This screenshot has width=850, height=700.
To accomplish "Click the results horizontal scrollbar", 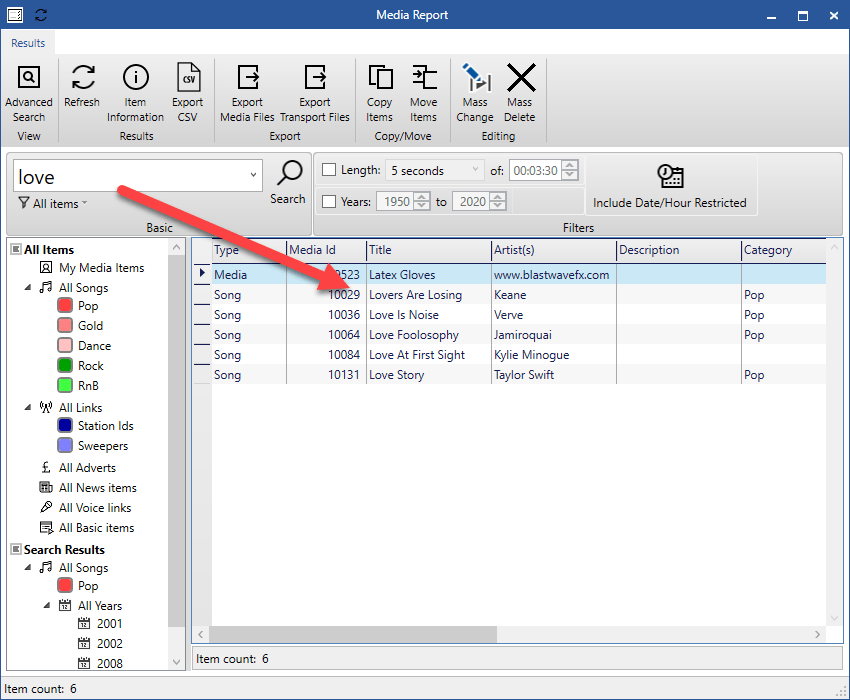I will [x=353, y=634].
